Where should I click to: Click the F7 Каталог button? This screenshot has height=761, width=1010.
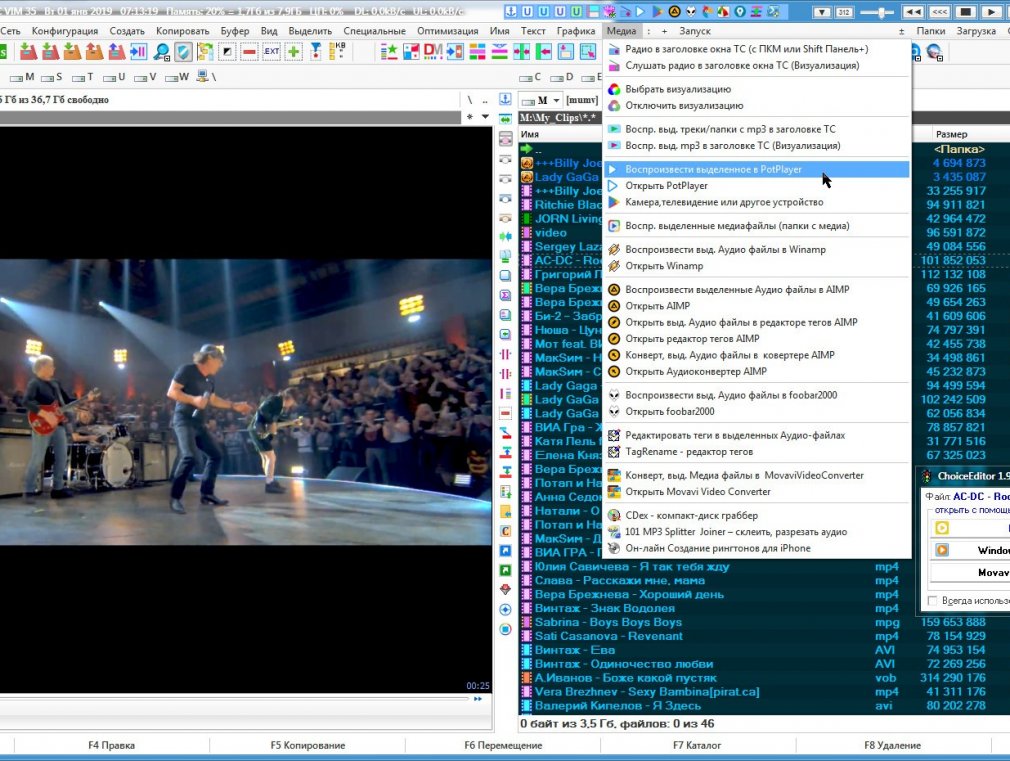click(697, 745)
